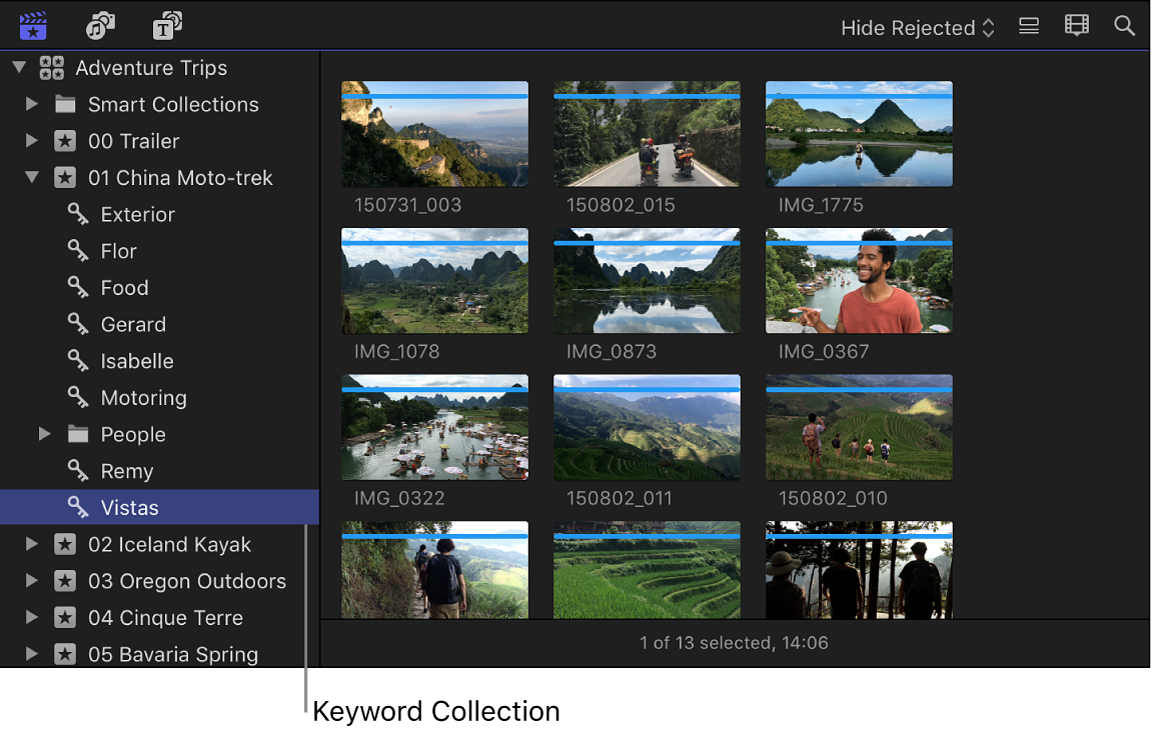Click the 00 Trailer event star icon
The image size is (1152, 740).
[x=65, y=141]
